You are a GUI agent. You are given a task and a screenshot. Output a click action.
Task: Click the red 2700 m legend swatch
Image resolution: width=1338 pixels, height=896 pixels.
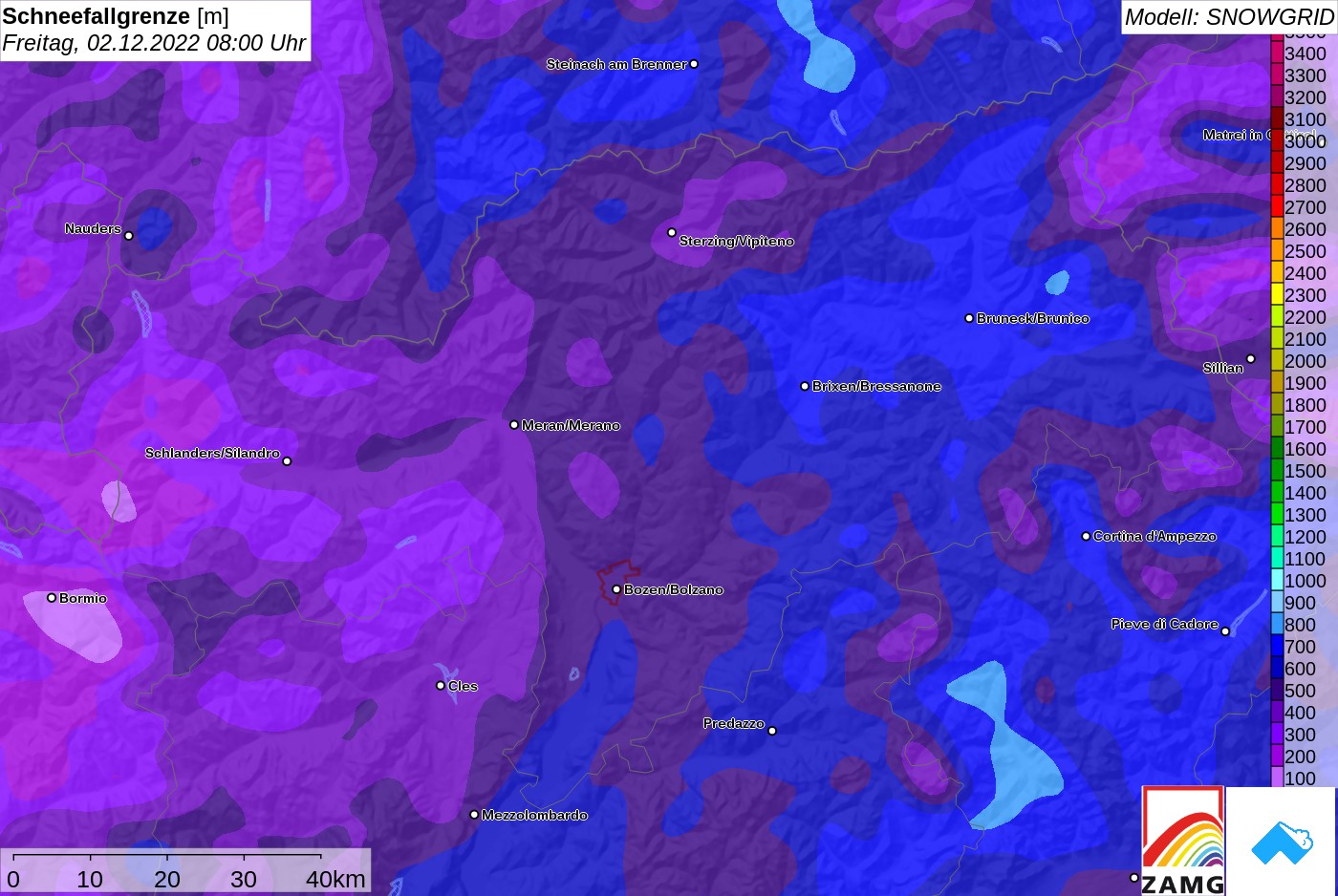[x=1277, y=206]
